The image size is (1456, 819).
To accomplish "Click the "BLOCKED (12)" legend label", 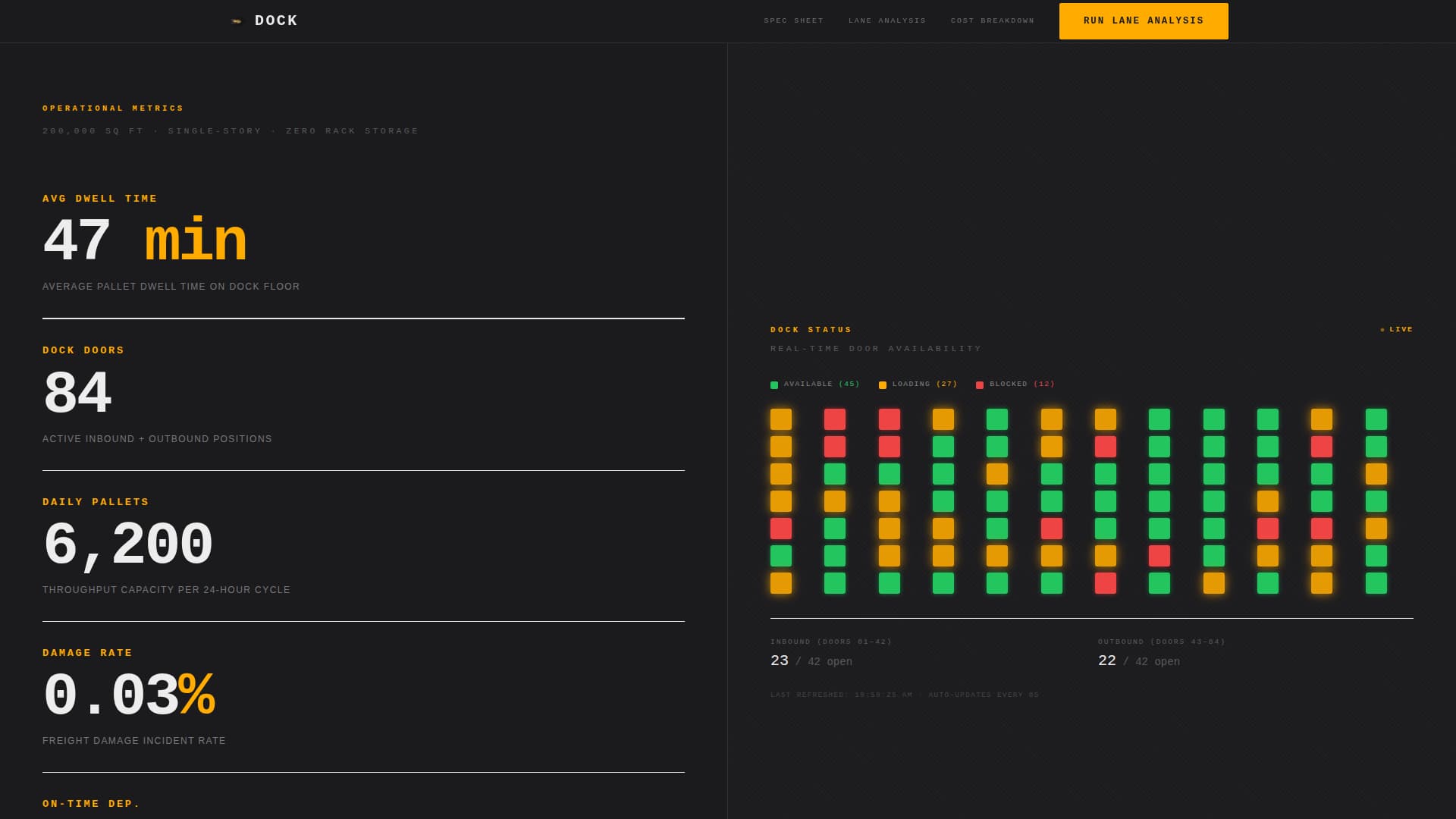I will (x=1022, y=384).
